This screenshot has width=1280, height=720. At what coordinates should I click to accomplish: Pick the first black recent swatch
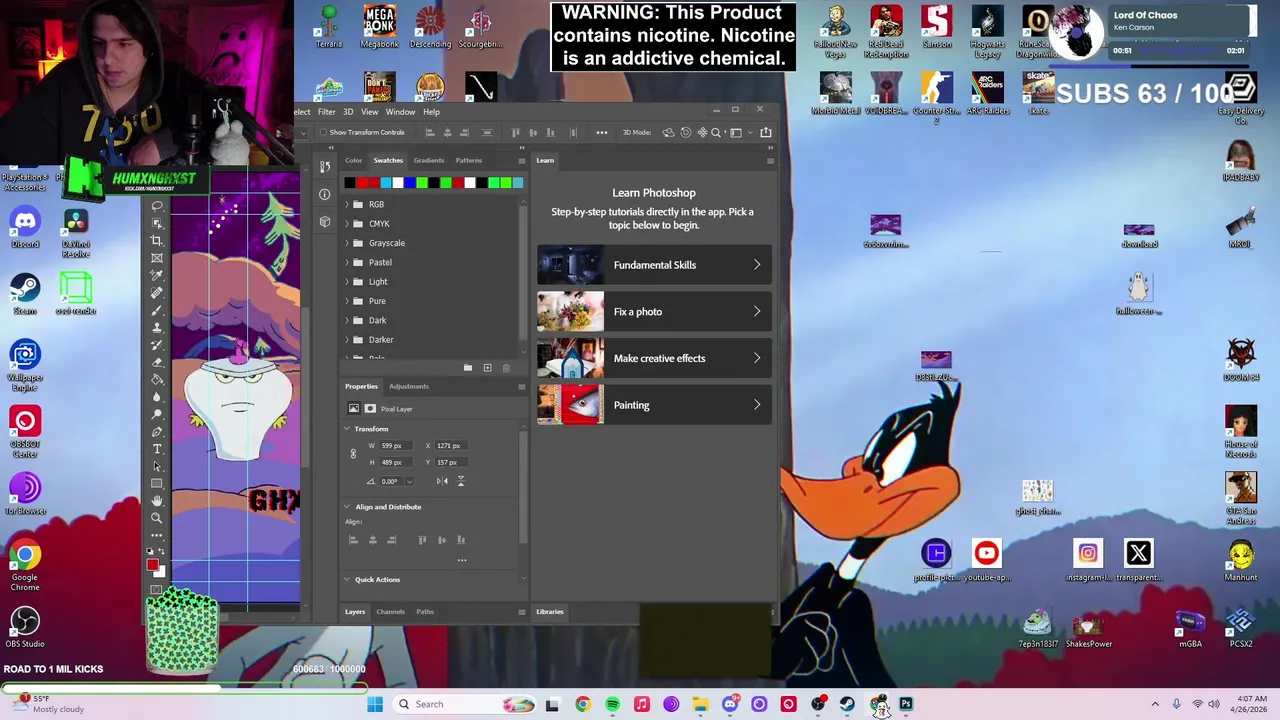pyautogui.click(x=349, y=183)
